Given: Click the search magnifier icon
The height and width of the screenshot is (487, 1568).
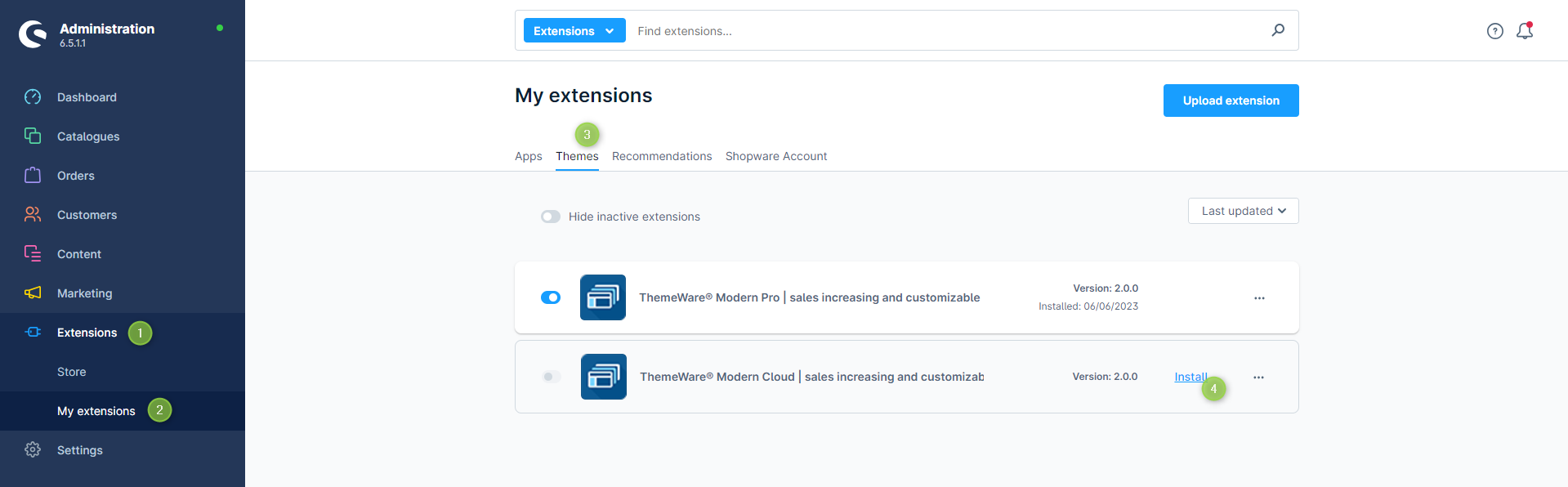Looking at the screenshot, I should 1278,30.
